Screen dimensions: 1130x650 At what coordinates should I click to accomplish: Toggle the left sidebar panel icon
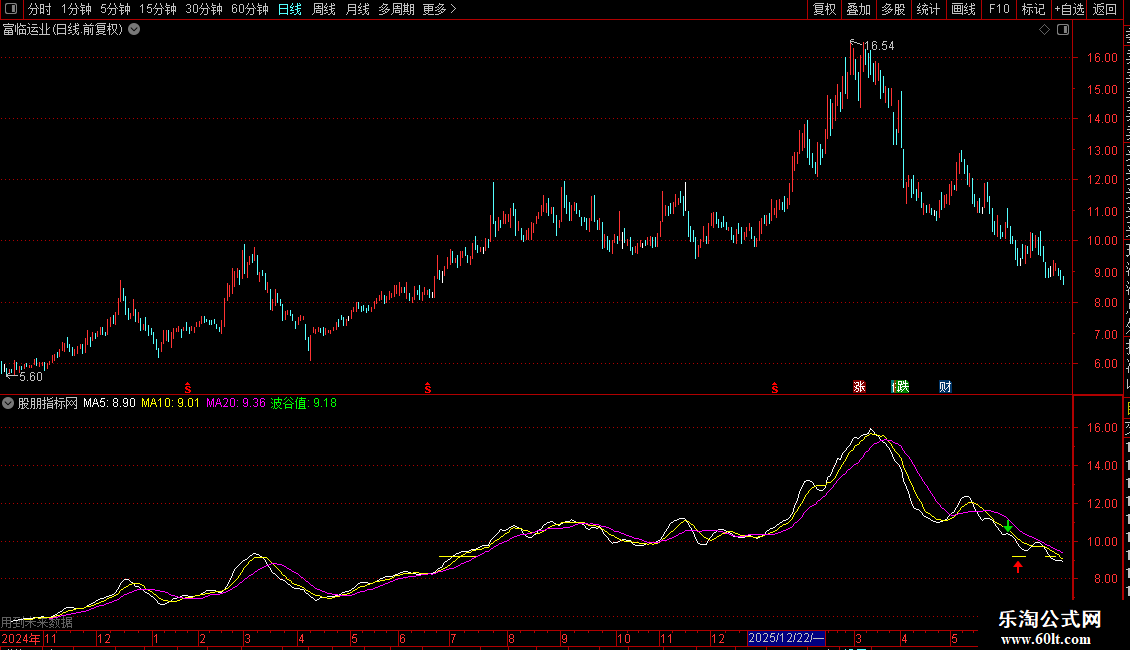tap(11, 9)
